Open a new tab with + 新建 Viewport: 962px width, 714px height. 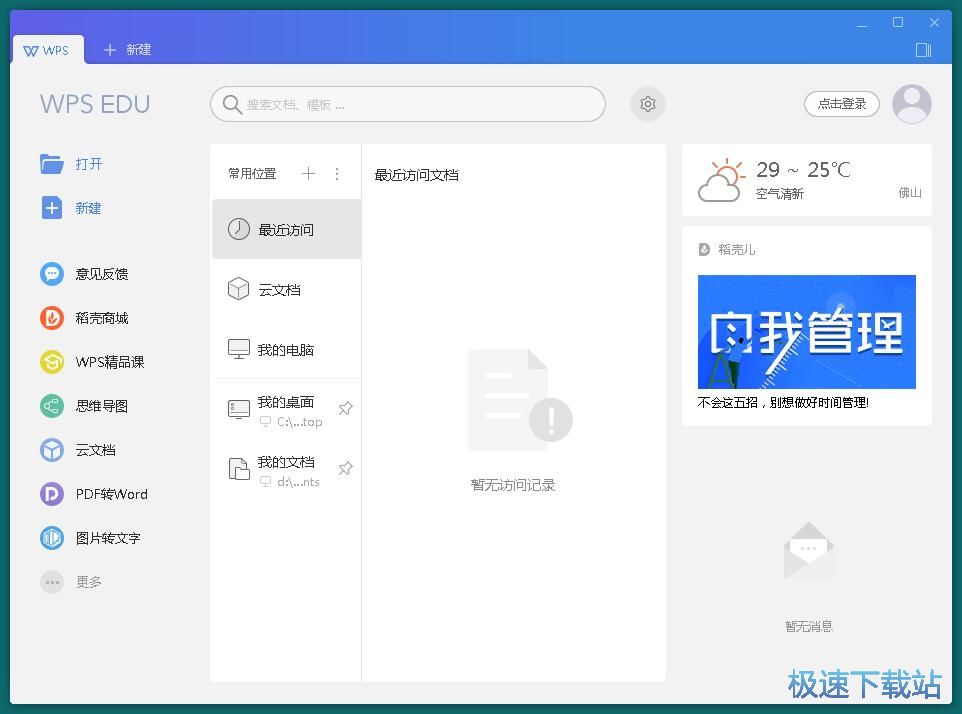point(128,50)
